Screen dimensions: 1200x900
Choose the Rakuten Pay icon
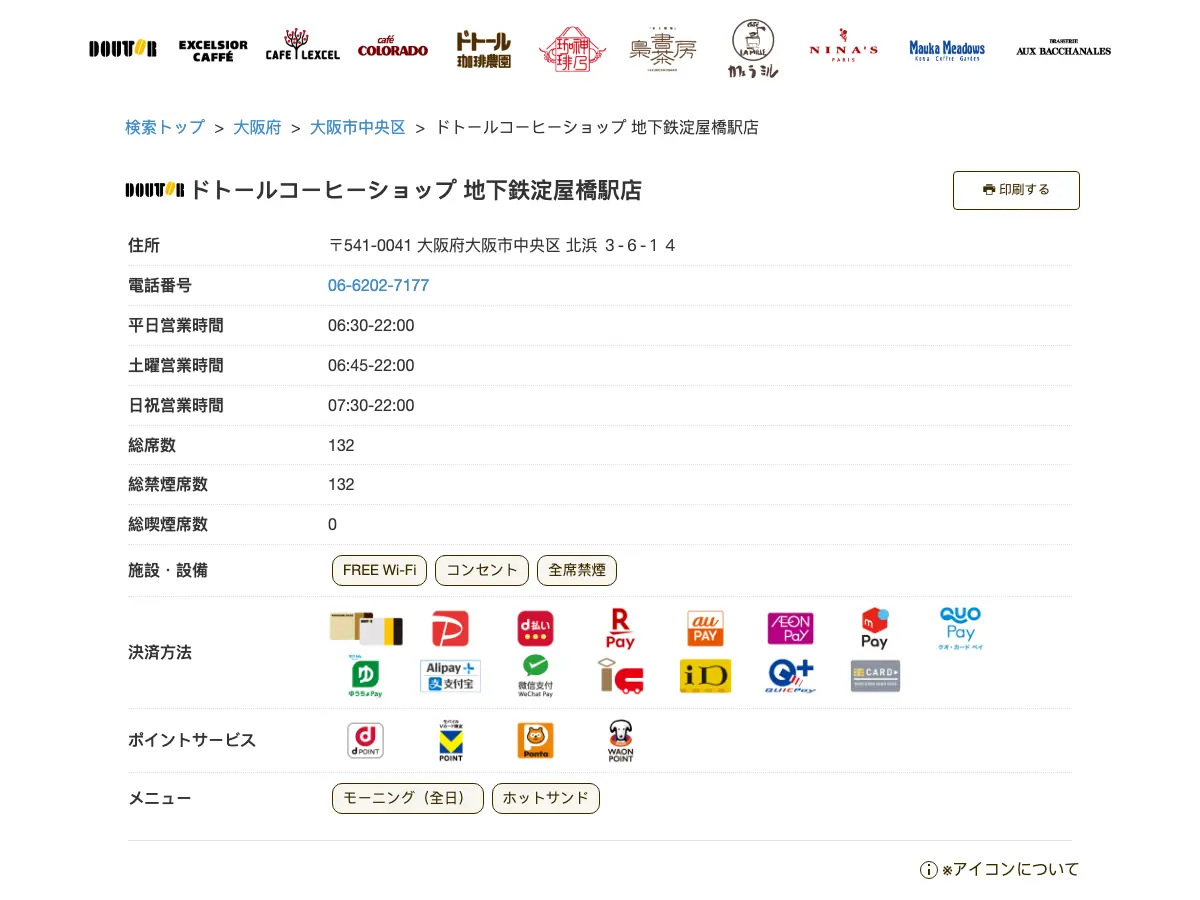(x=620, y=629)
